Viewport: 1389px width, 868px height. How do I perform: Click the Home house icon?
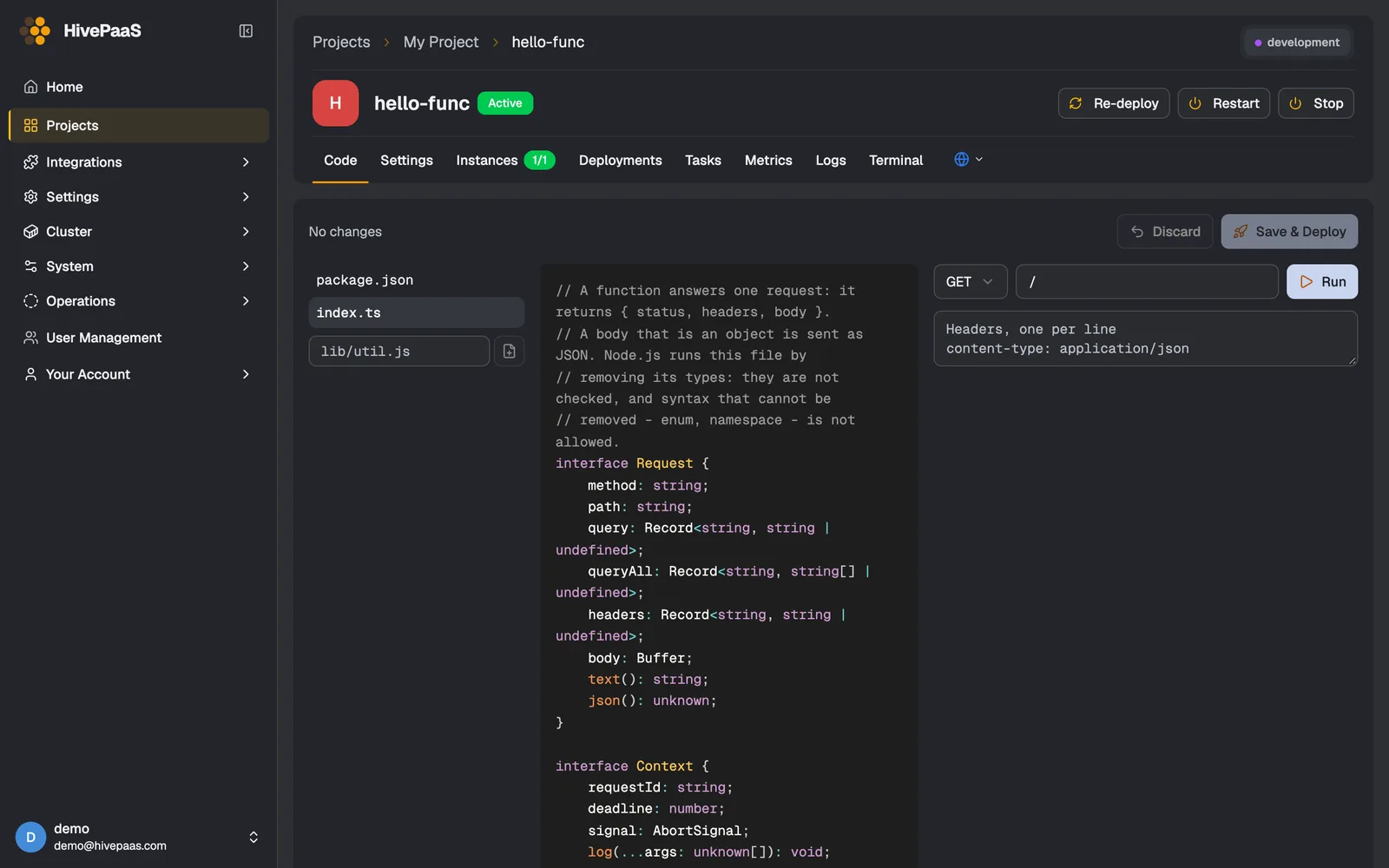tap(30, 87)
